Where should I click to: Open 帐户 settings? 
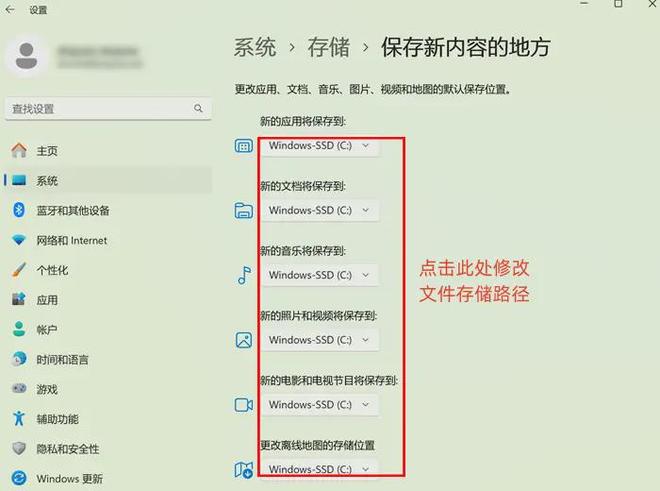pos(47,329)
